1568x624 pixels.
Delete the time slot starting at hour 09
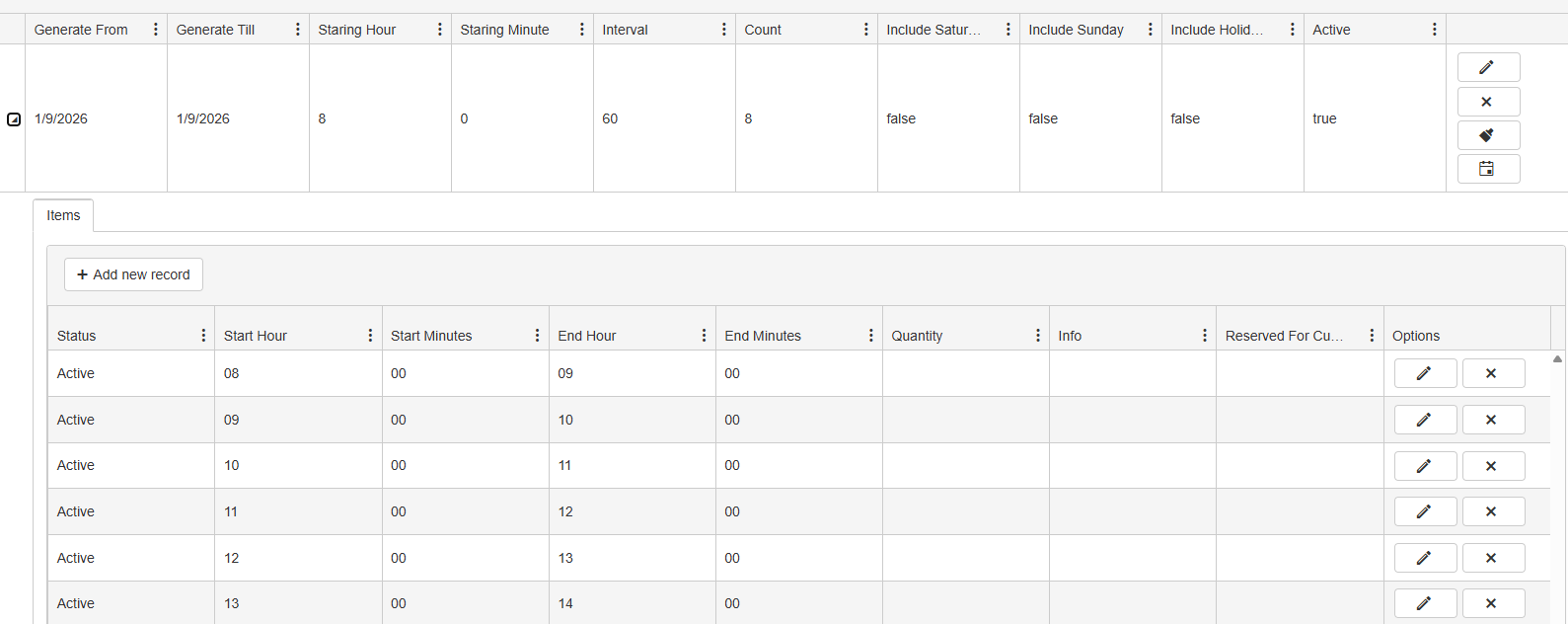click(1492, 420)
